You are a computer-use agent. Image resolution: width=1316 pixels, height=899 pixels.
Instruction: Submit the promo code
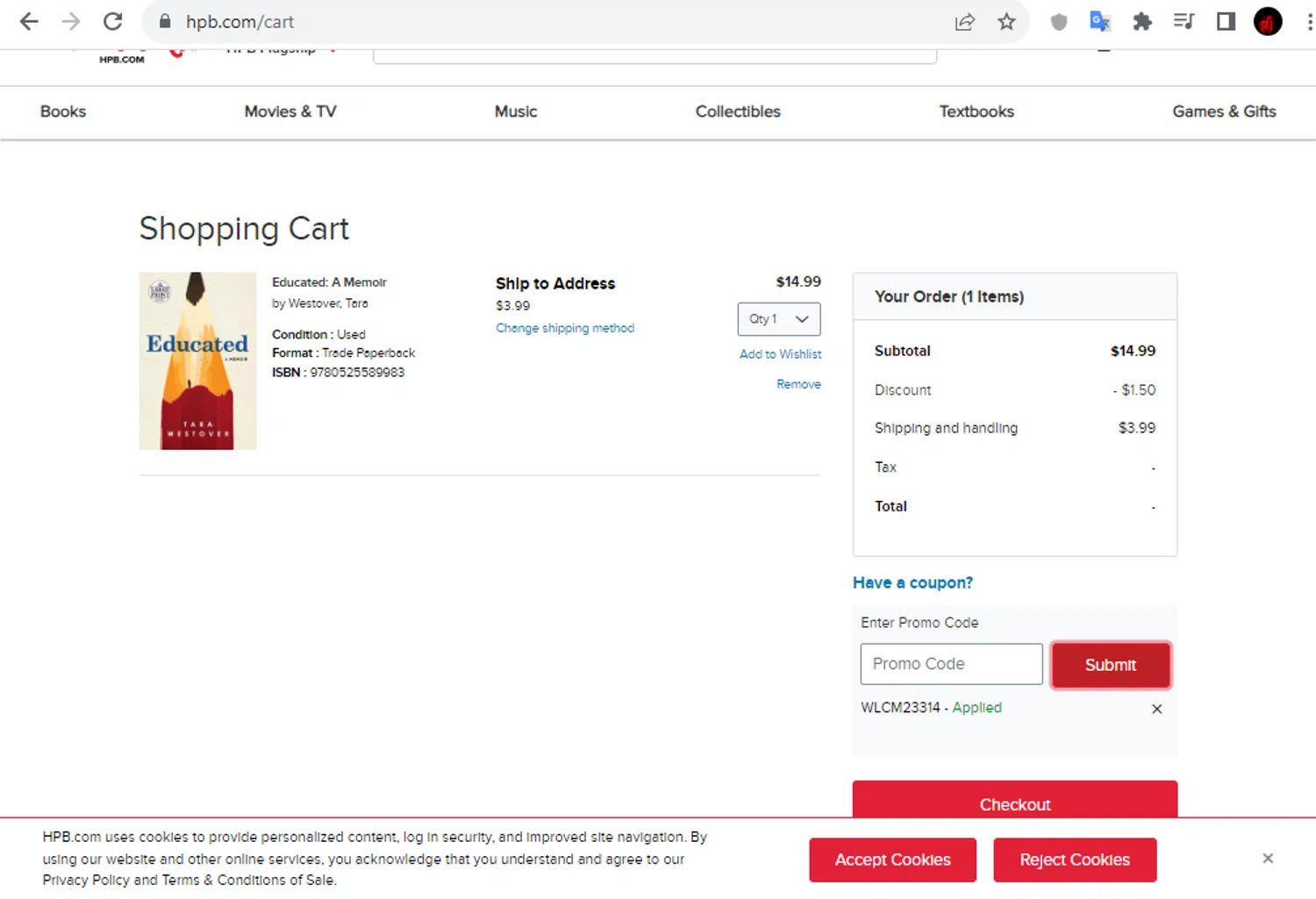coord(1111,665)
